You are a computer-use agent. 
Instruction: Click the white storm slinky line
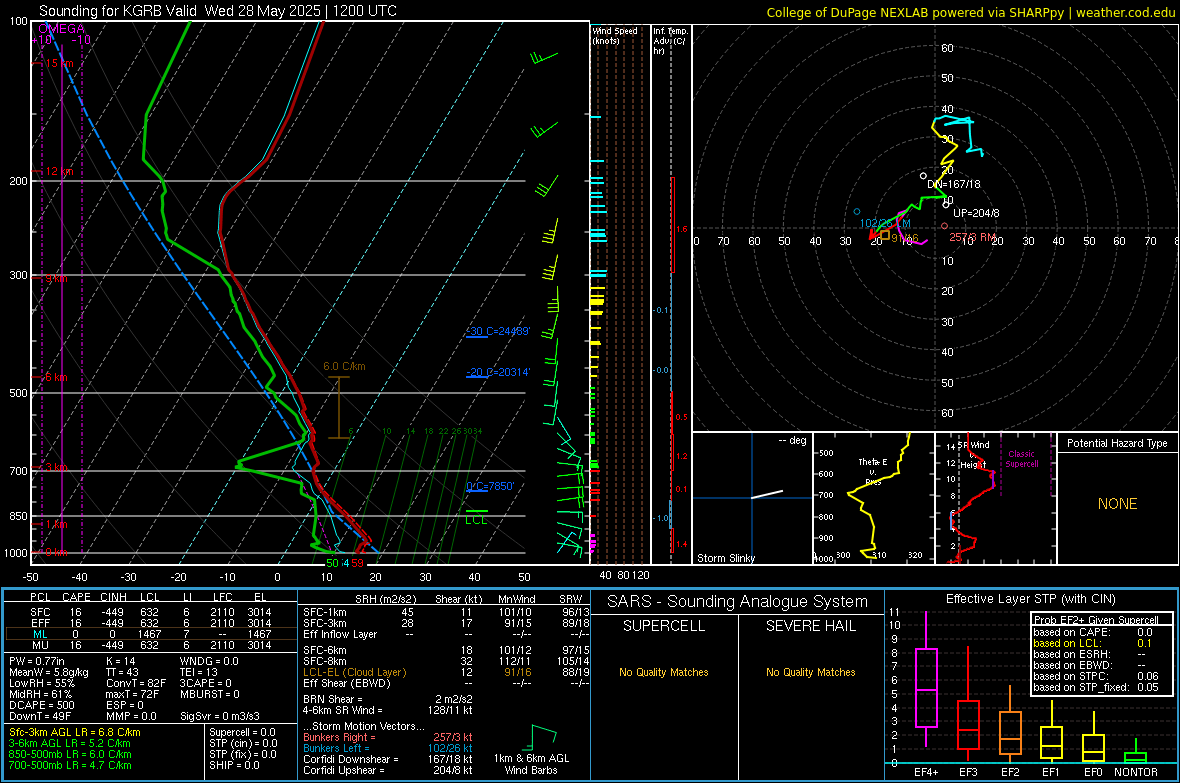(767, 495)
